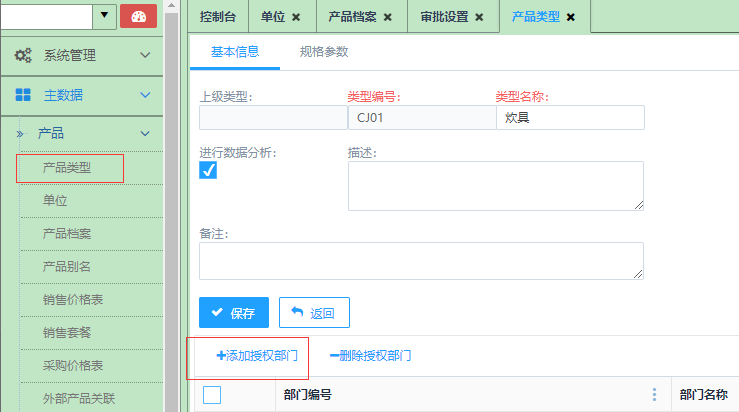Click the column menu dots beside 部门编号

click(x=655, y=395)
